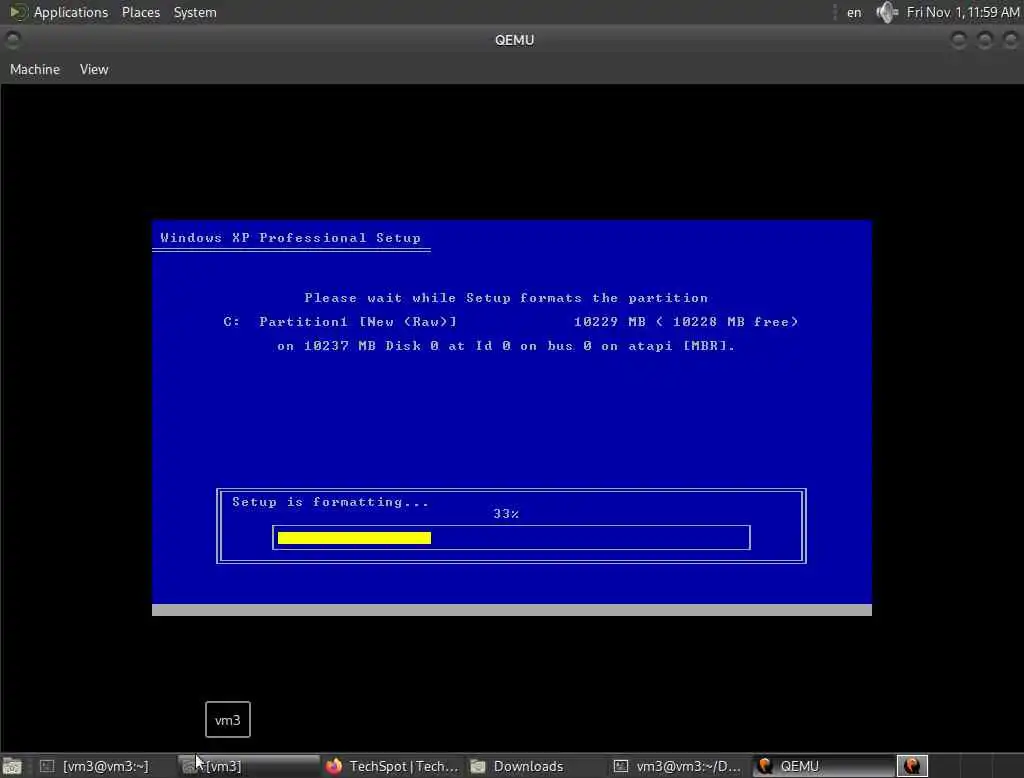Click the Applications logo icon in panel
The image size is (1024, 778).
18,12
